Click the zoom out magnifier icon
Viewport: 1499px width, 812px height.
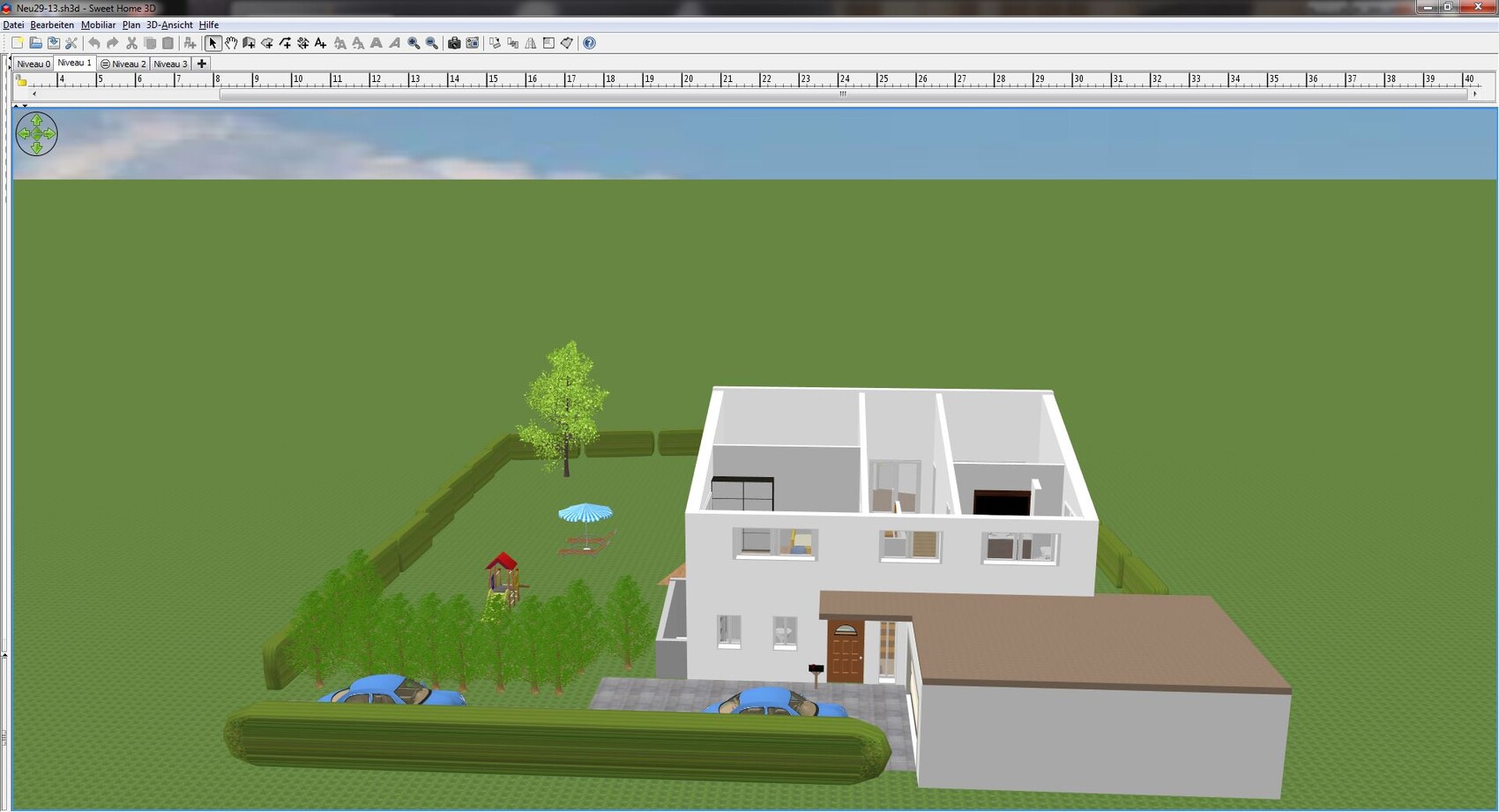click(432, 43)
